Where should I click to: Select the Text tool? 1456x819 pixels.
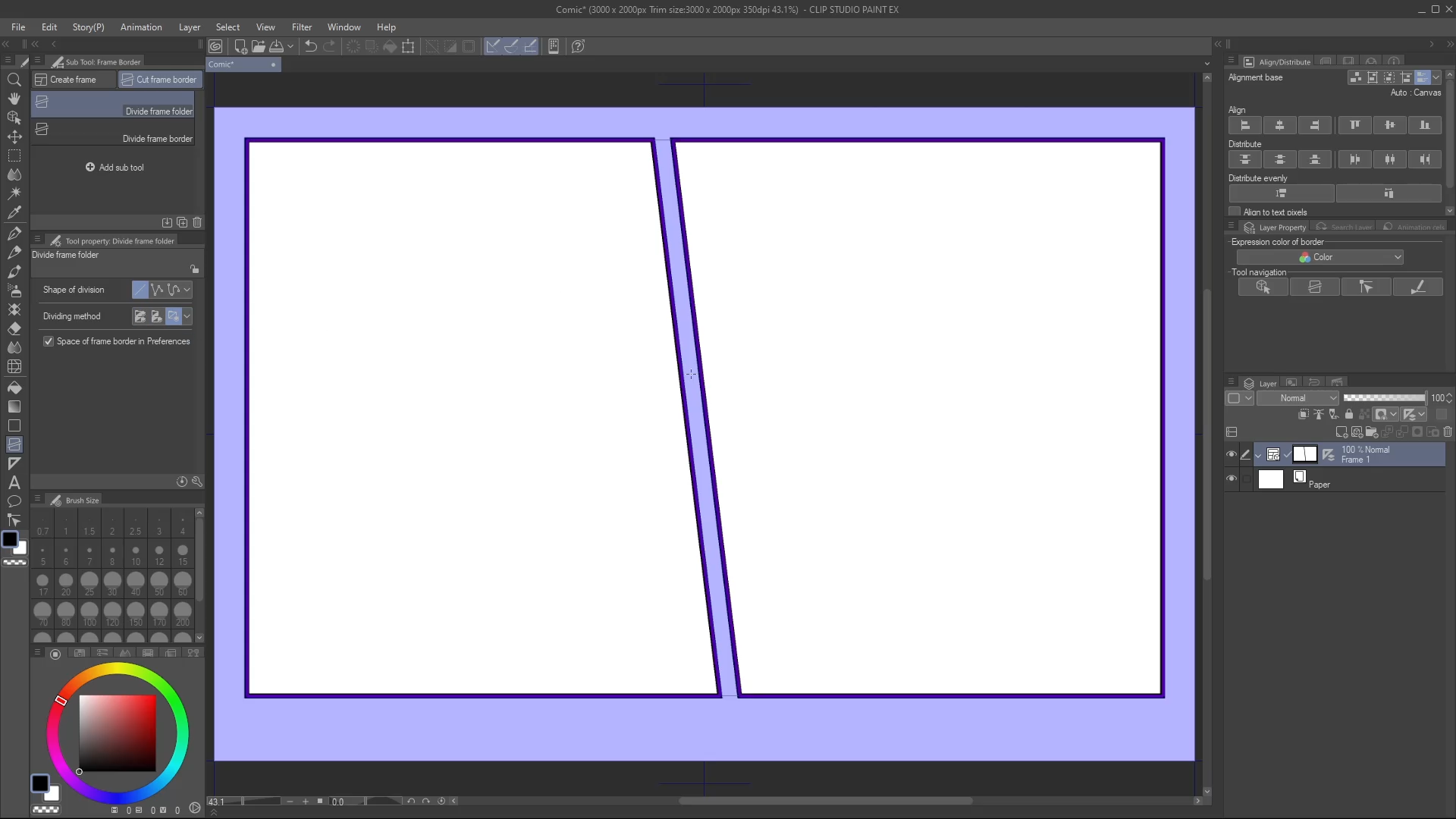pos(14,482)
